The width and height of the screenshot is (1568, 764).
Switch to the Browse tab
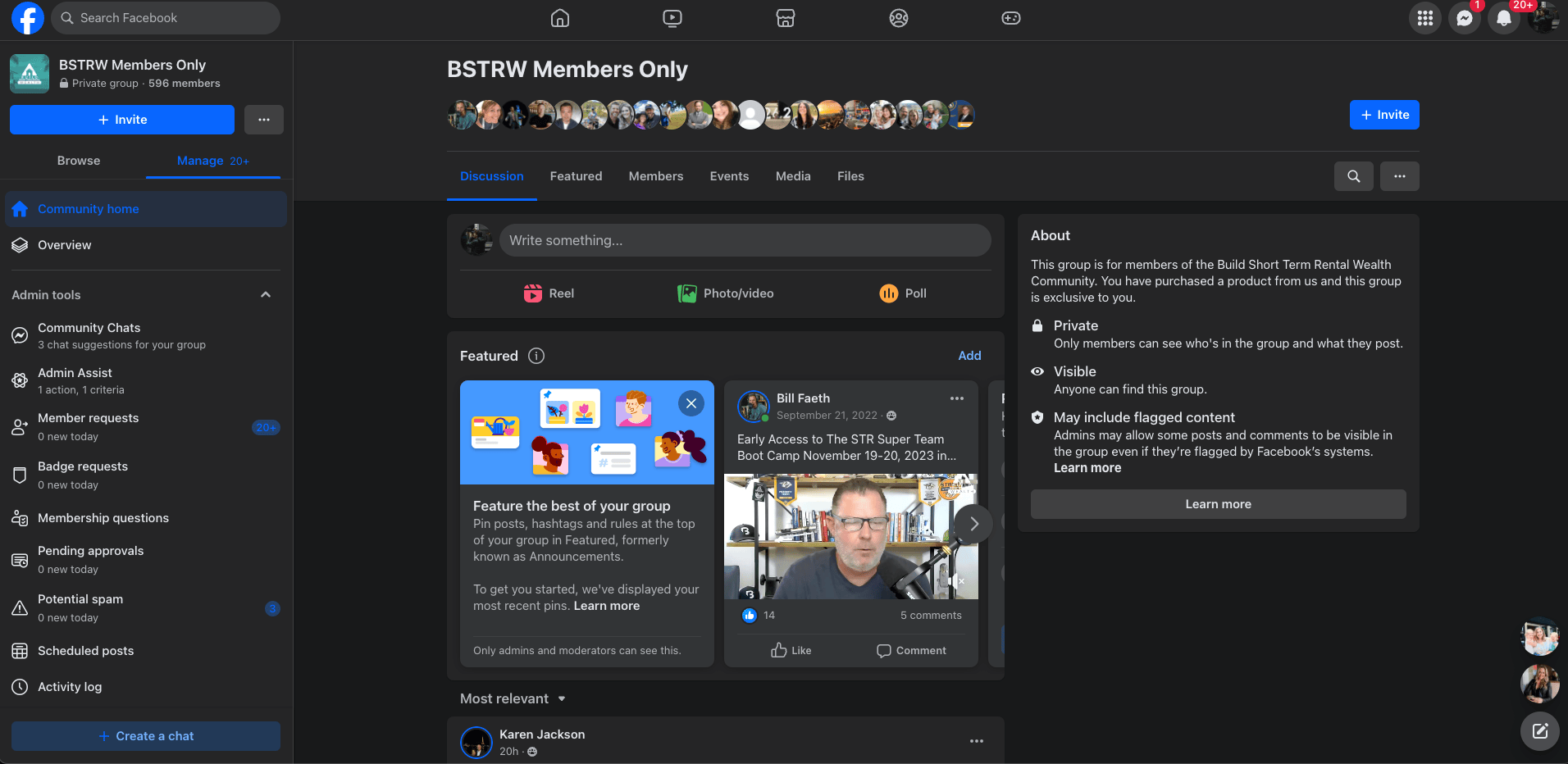pyautogui.click(x=79, y=161)
